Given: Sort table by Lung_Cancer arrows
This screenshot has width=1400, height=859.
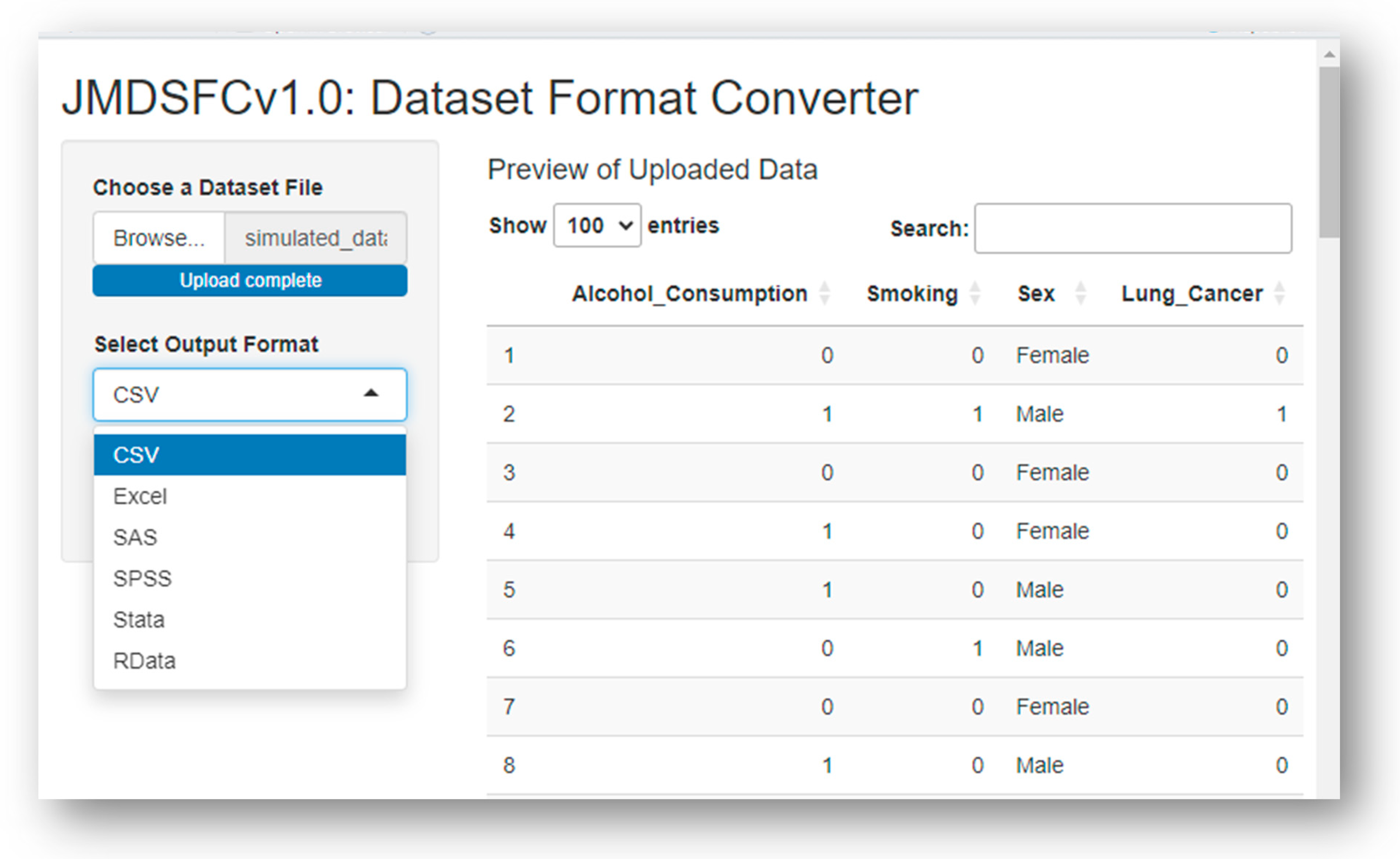Looking at the screenshot, I should tap(1280, 293).
